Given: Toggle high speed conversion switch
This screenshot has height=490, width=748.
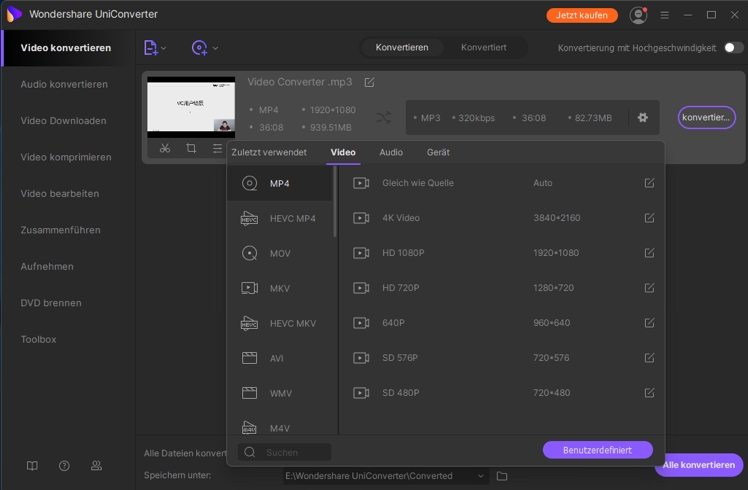Looking at the screenshot, I should [733, 47].
